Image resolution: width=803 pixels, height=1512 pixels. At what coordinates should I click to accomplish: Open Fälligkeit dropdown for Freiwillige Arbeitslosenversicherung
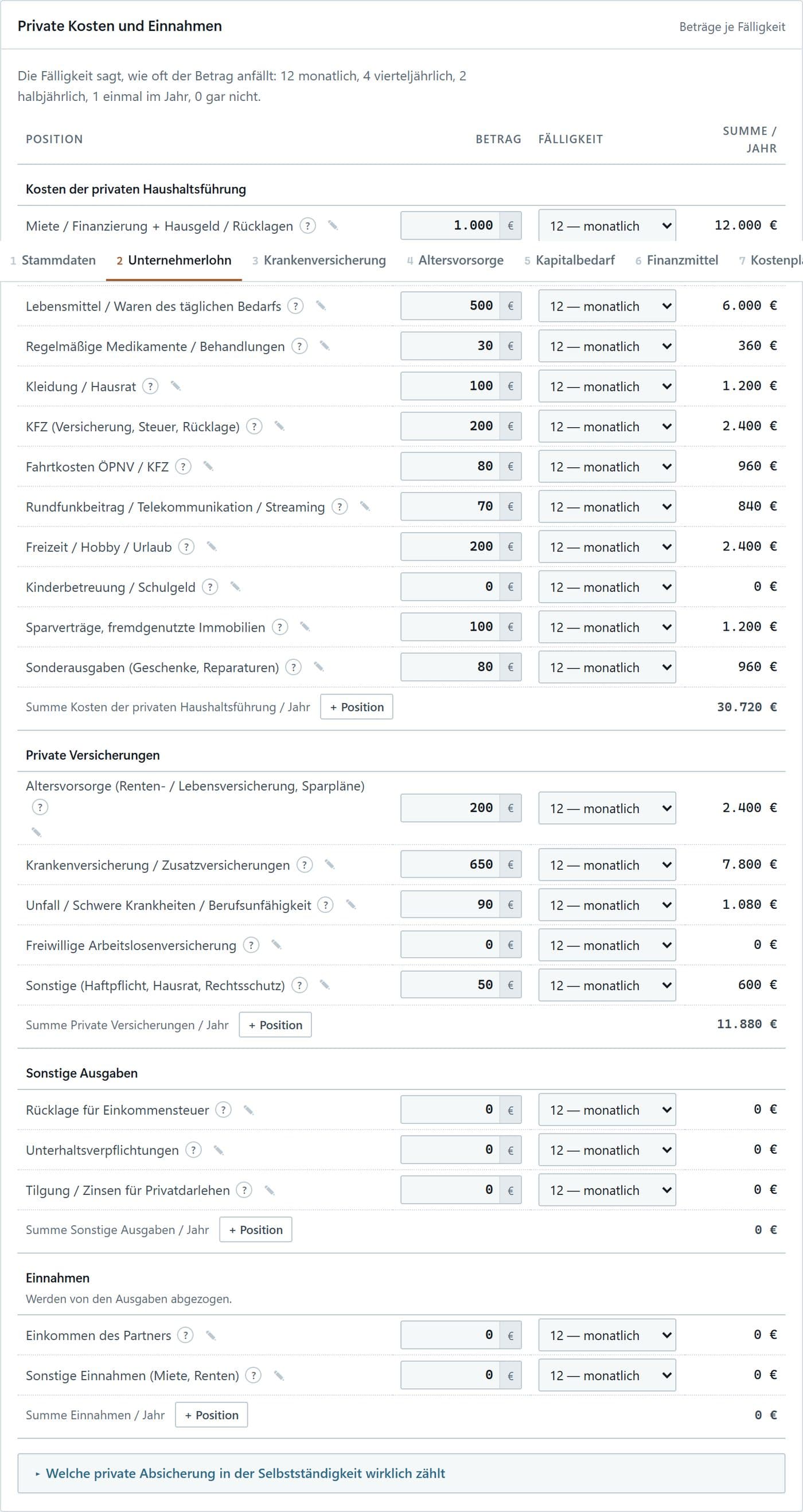[607, 945]
